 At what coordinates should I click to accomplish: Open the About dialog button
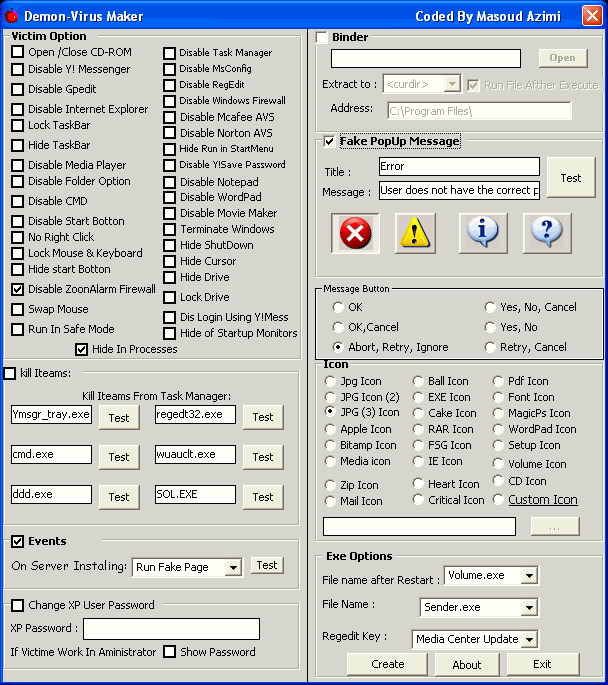[467, 664]
